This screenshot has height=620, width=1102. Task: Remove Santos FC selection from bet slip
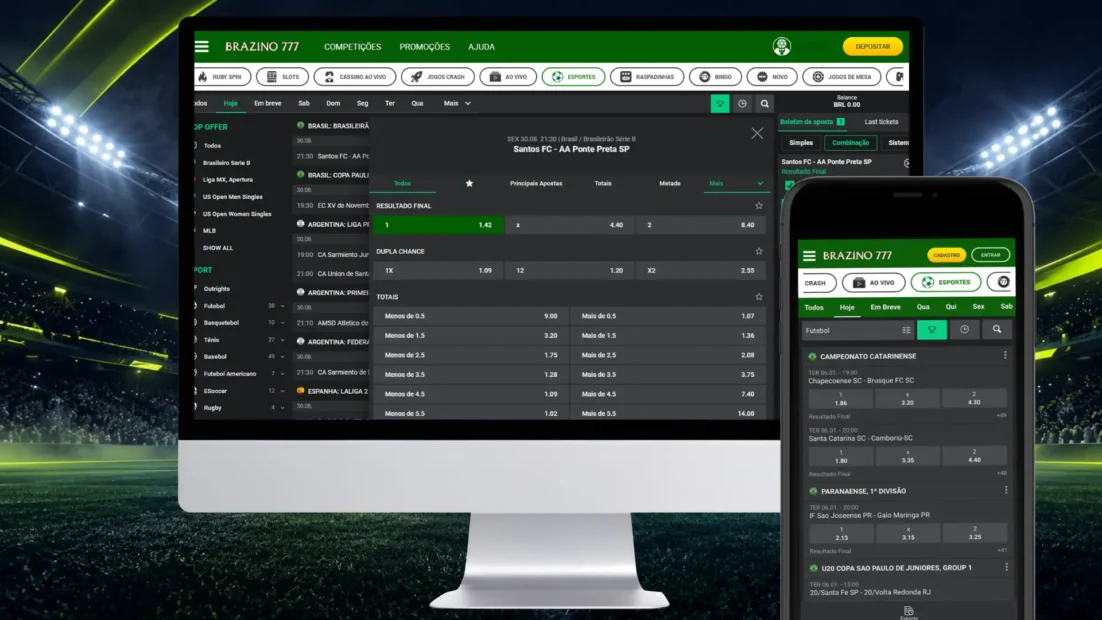click(x=907, y=163)
